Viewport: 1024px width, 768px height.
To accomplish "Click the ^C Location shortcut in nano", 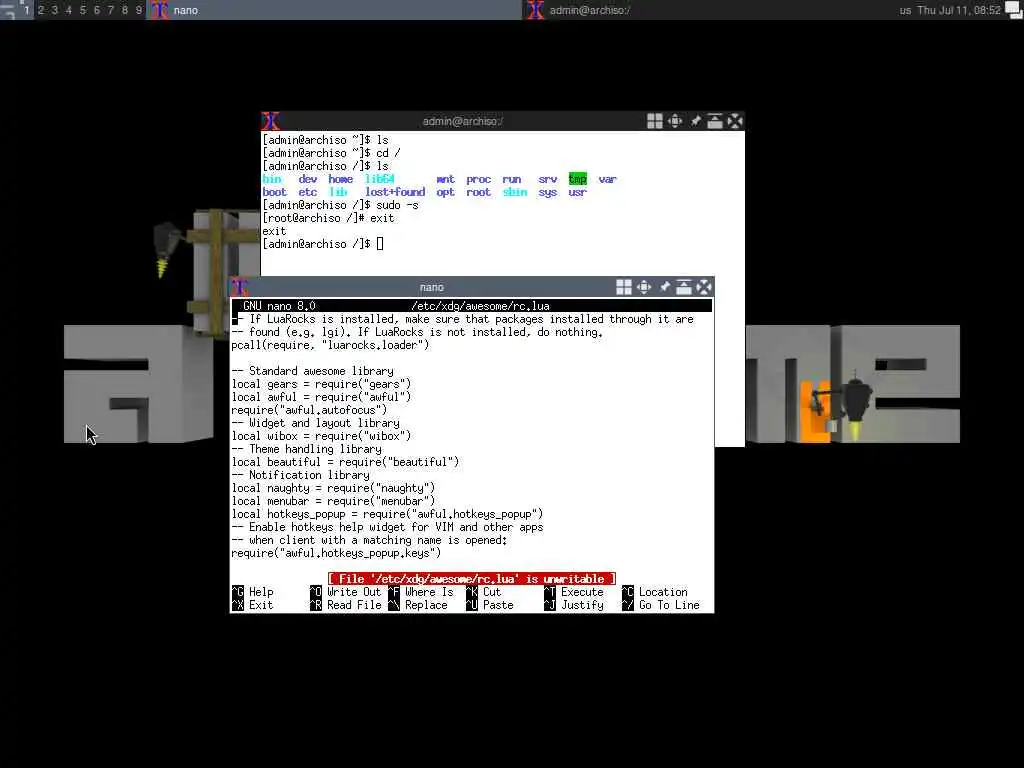I will [x=655, y=592].
